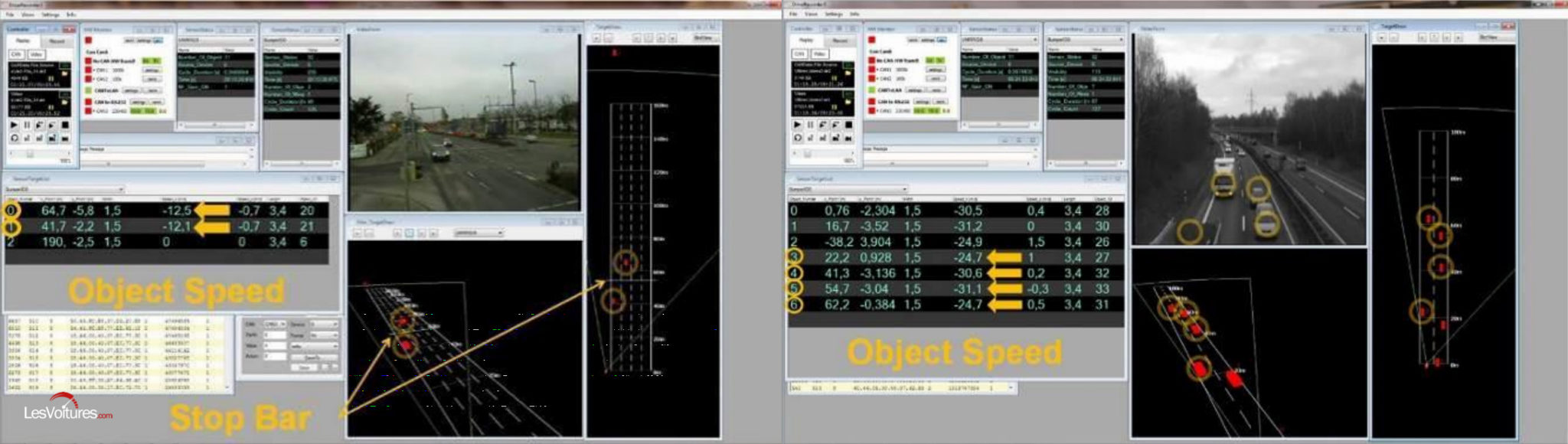Toggle the CAN1 red indicator in intersection-video window
The width and height of the screenshot is (1568, 444).
point(89,70)
